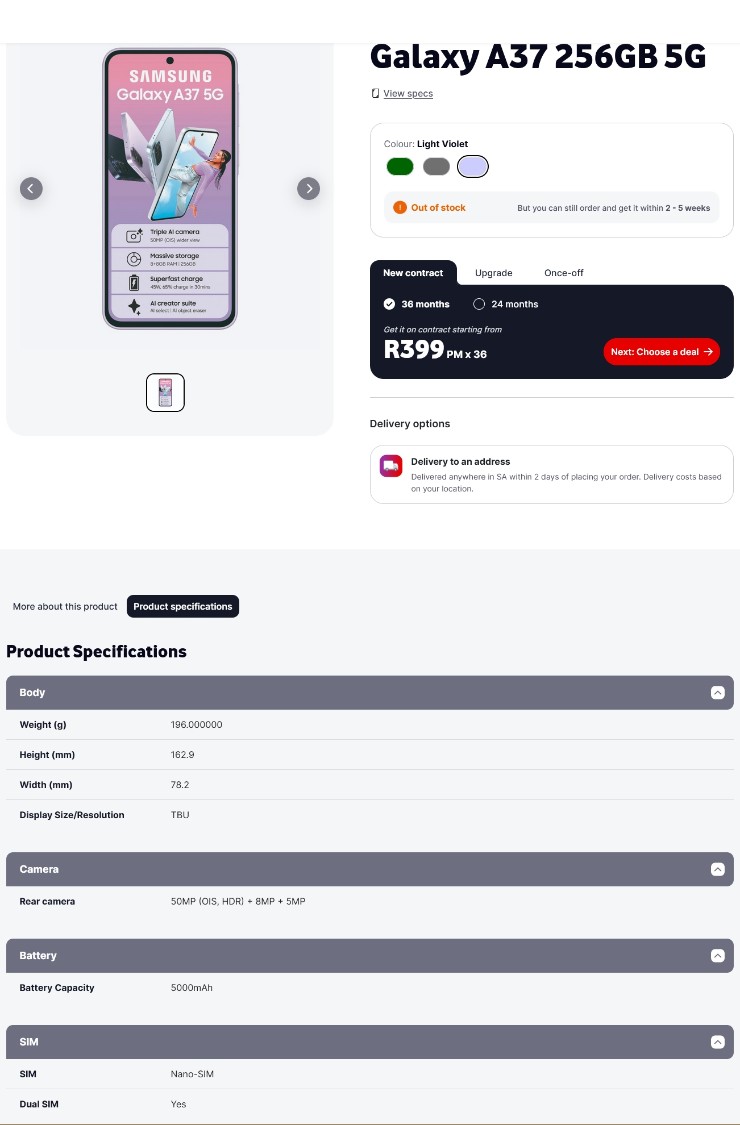Switch to the Upgrade tab

pos(493,272)
